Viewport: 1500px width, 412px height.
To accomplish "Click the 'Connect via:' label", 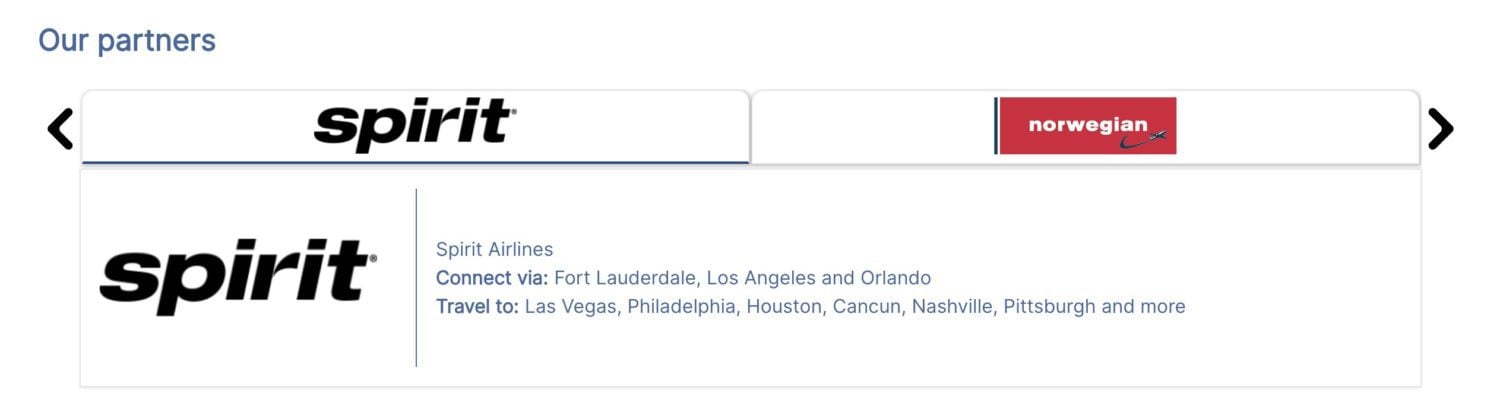I will click(x=492, y=278).
